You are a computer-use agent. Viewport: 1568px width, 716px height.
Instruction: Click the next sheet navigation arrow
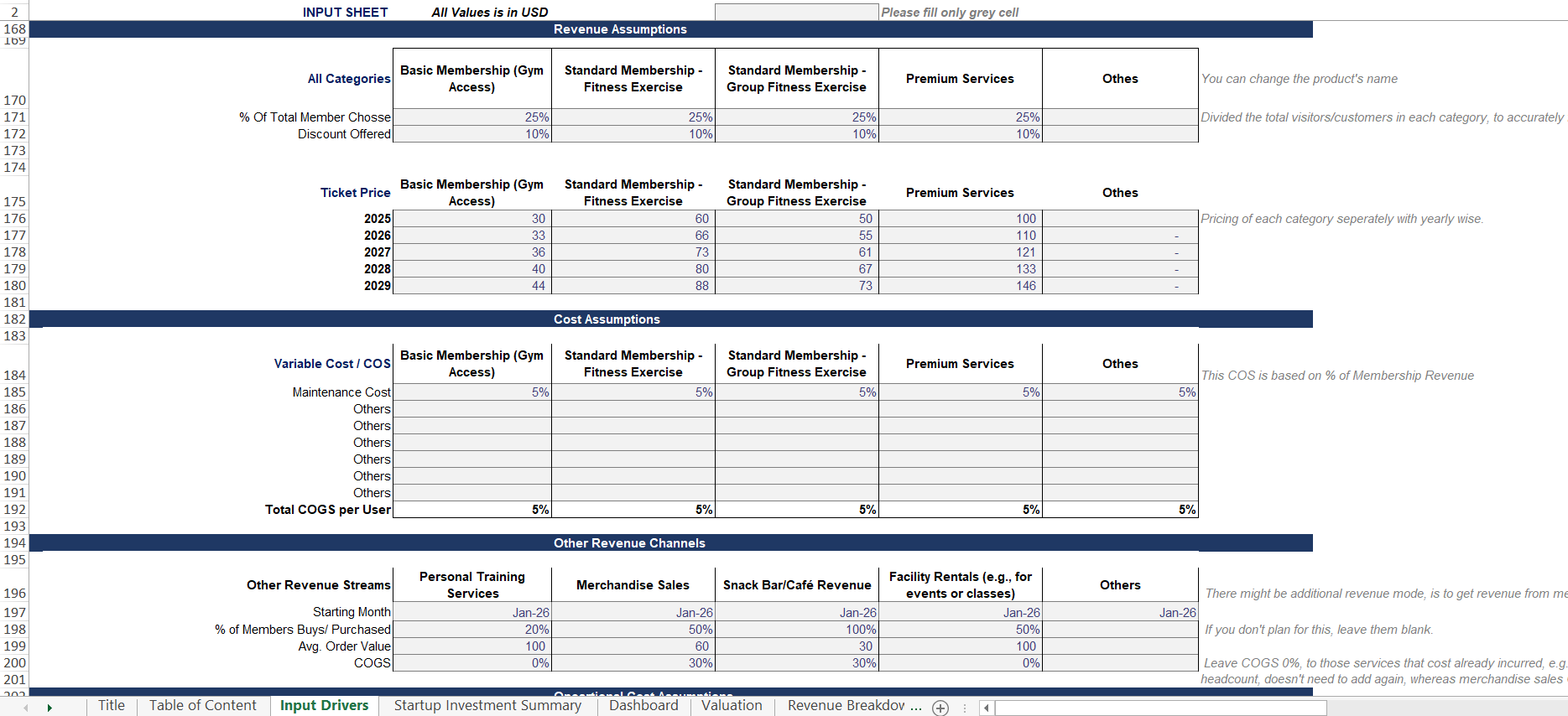pyautogui.click(x=49, y=708)
